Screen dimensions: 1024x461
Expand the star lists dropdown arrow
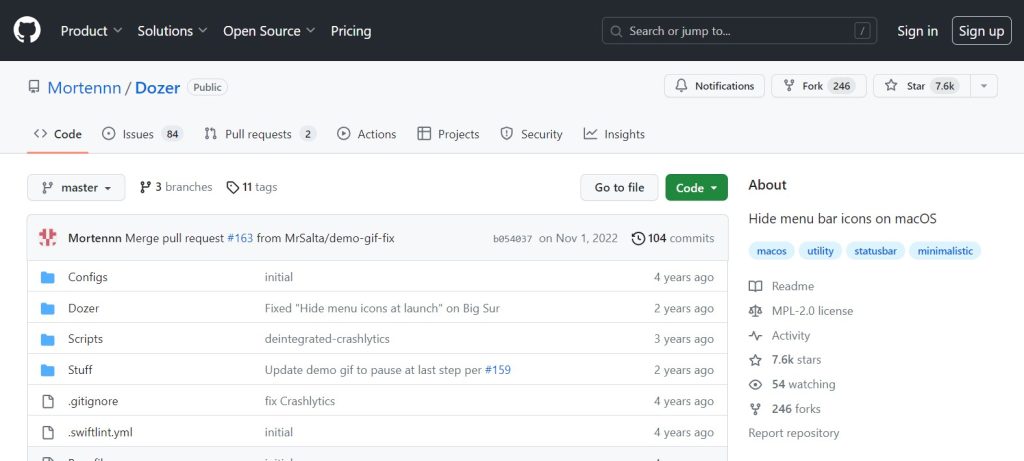tap(984, 86)
